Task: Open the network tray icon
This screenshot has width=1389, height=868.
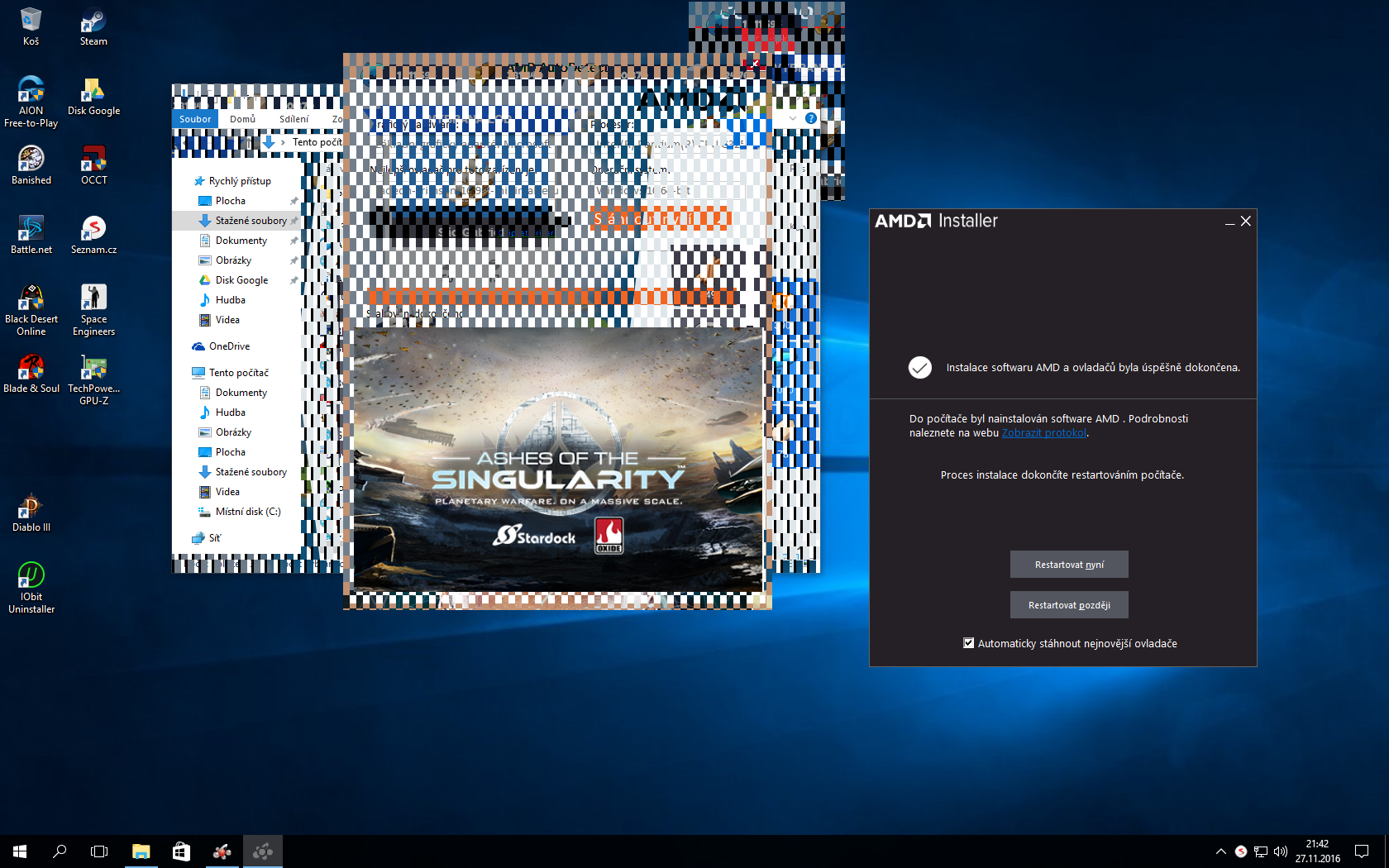Action: 1261,851
